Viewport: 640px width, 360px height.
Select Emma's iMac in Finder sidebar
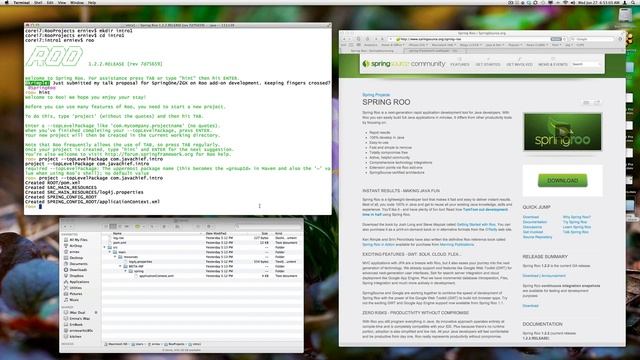tap(77, 318)
